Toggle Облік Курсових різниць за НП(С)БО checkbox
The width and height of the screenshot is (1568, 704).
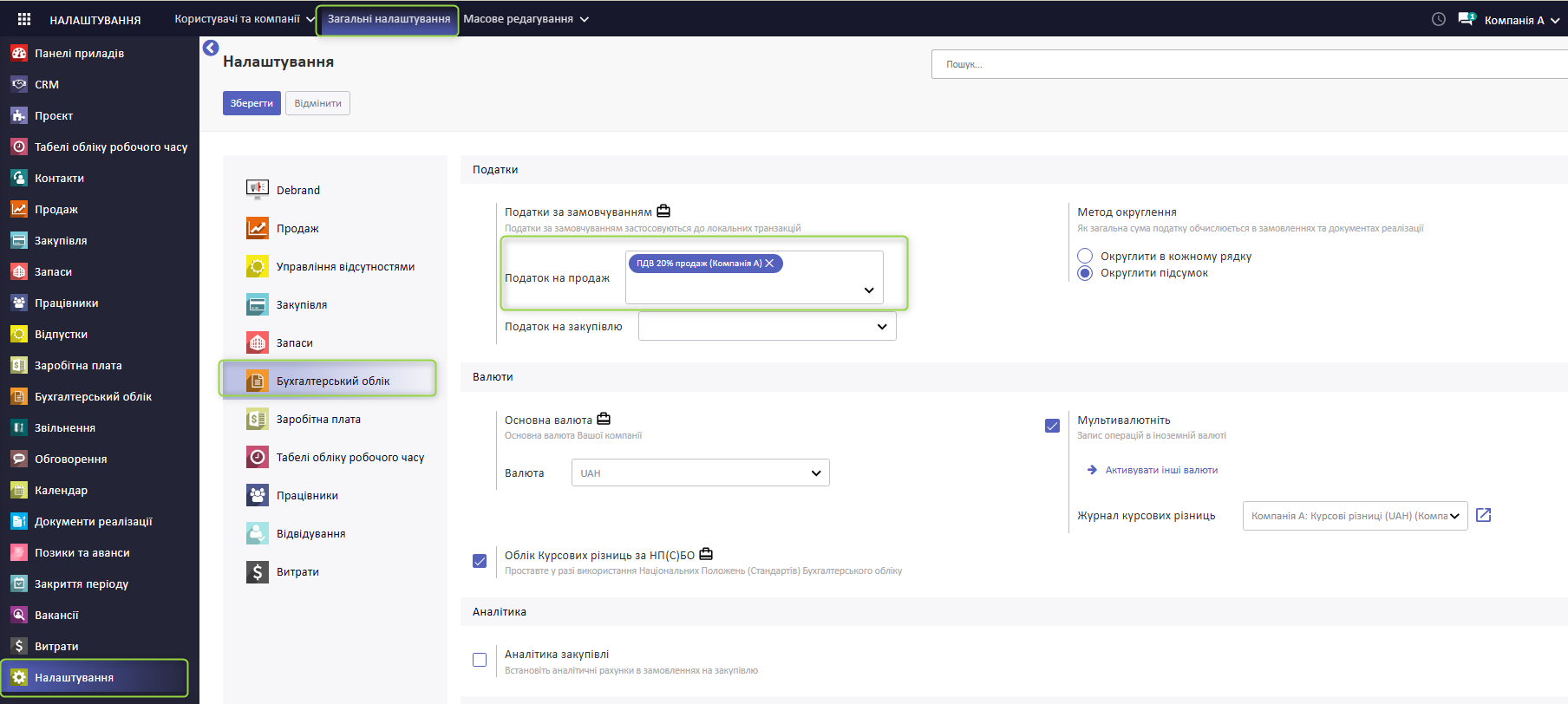480,561
